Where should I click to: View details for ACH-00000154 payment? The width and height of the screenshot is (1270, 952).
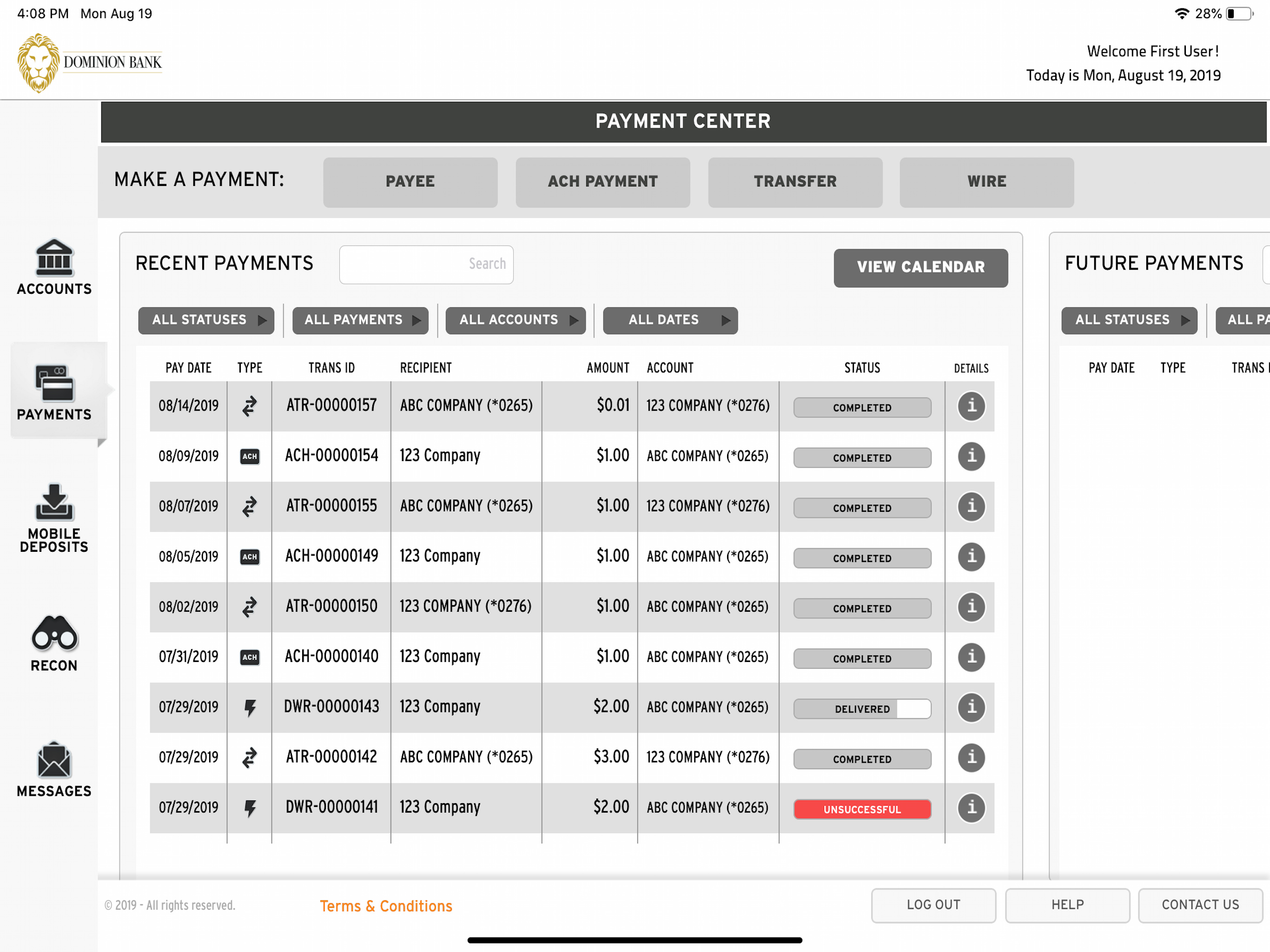tap(972, 456)
